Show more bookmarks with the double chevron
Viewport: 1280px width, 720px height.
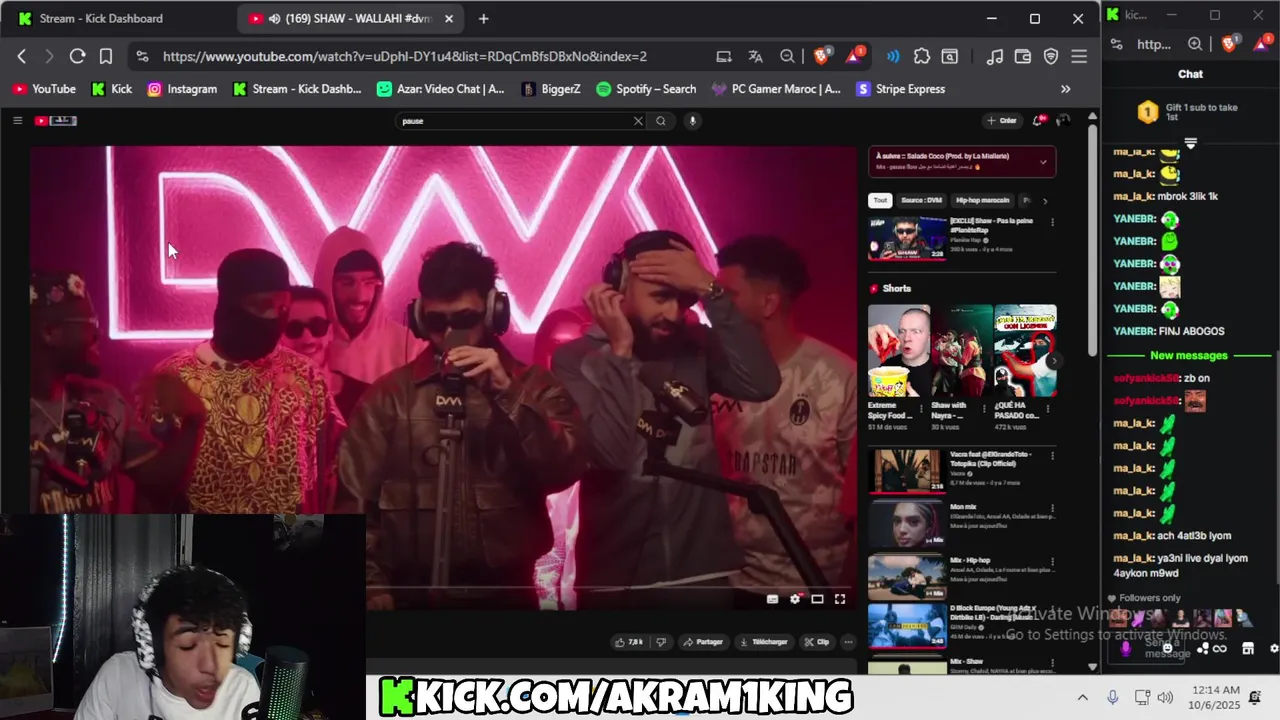pyautogui.click(x=1066, y=89)
